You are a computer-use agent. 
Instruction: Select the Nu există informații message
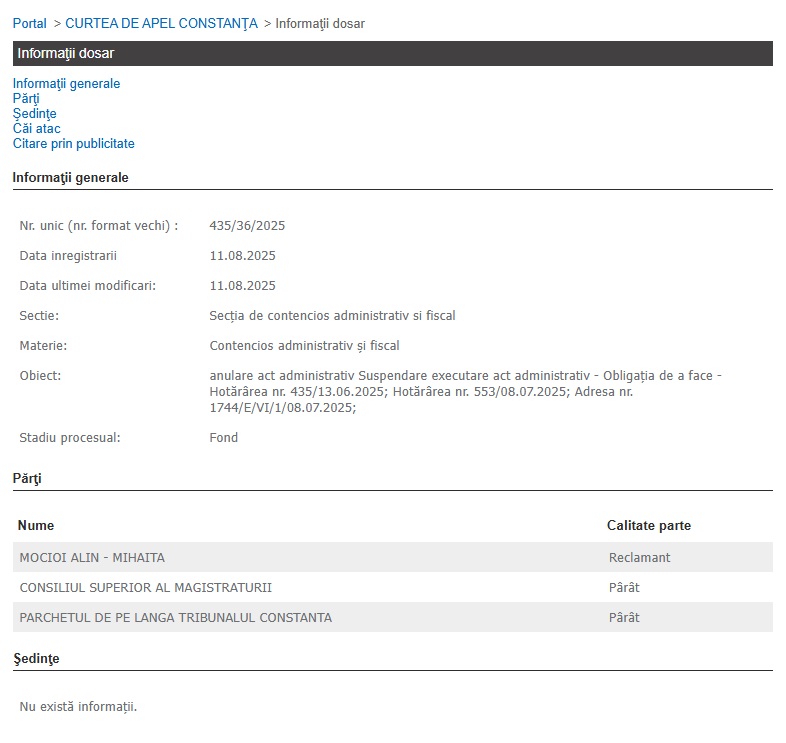point(78,707)
